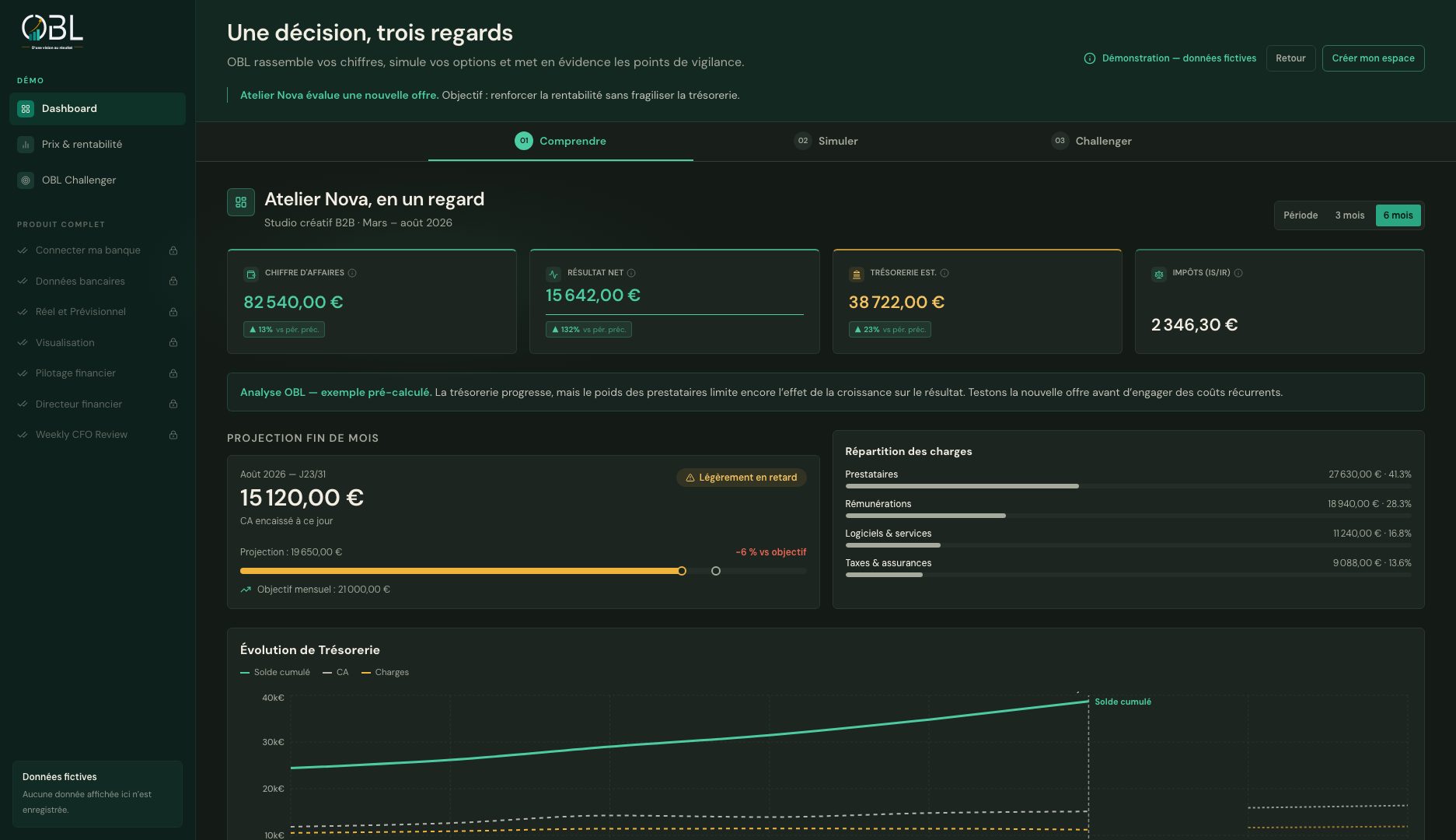The height and width of the screenshot is (840, 1456).
Task: Click the OBL logo
Action: 52,32
